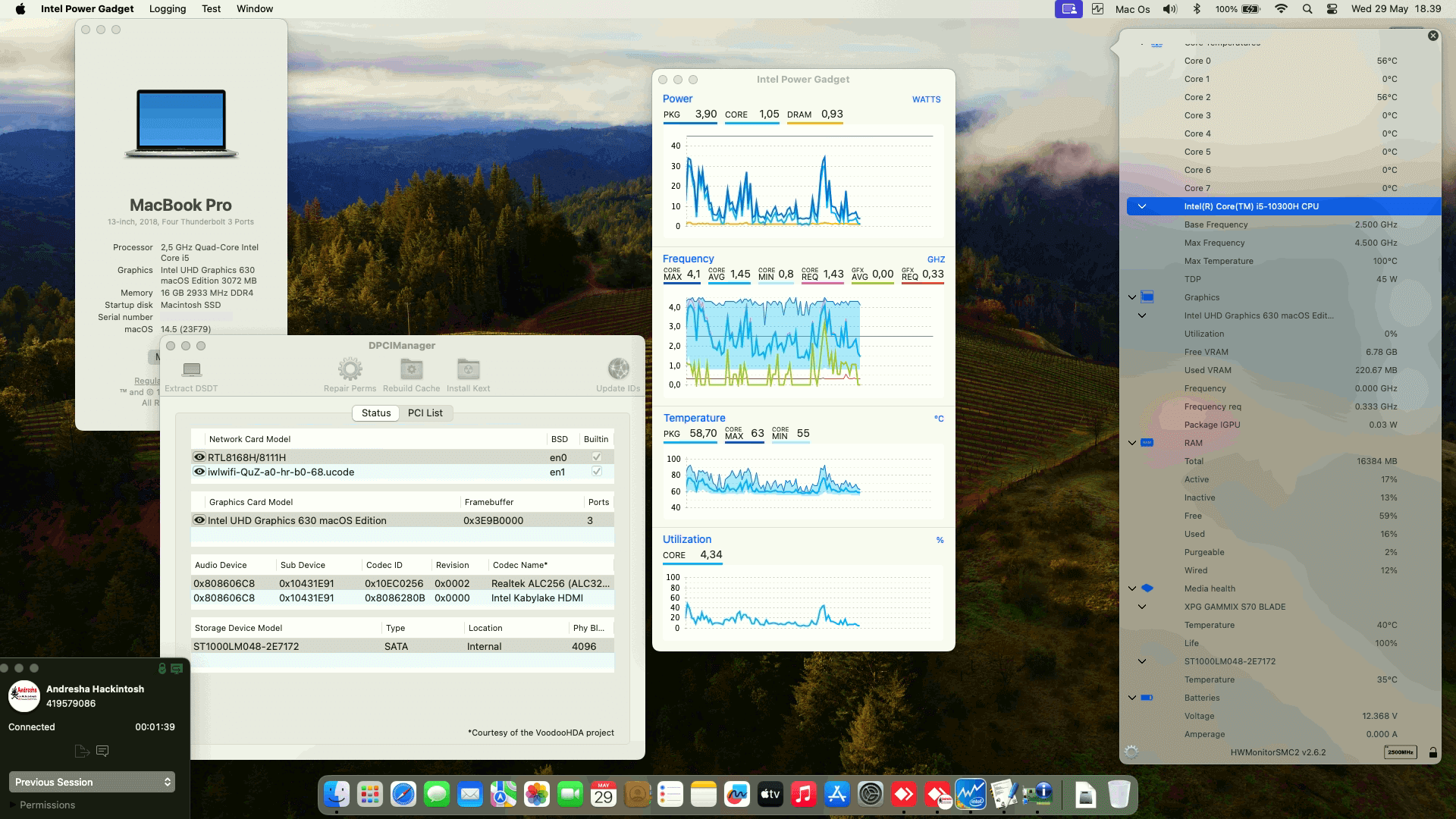Click the 2500MHz button in HWMonitorSMC2
The height and width of the screenshot is (819, 1456).
pyautogui.click(x=1400, y=752)
